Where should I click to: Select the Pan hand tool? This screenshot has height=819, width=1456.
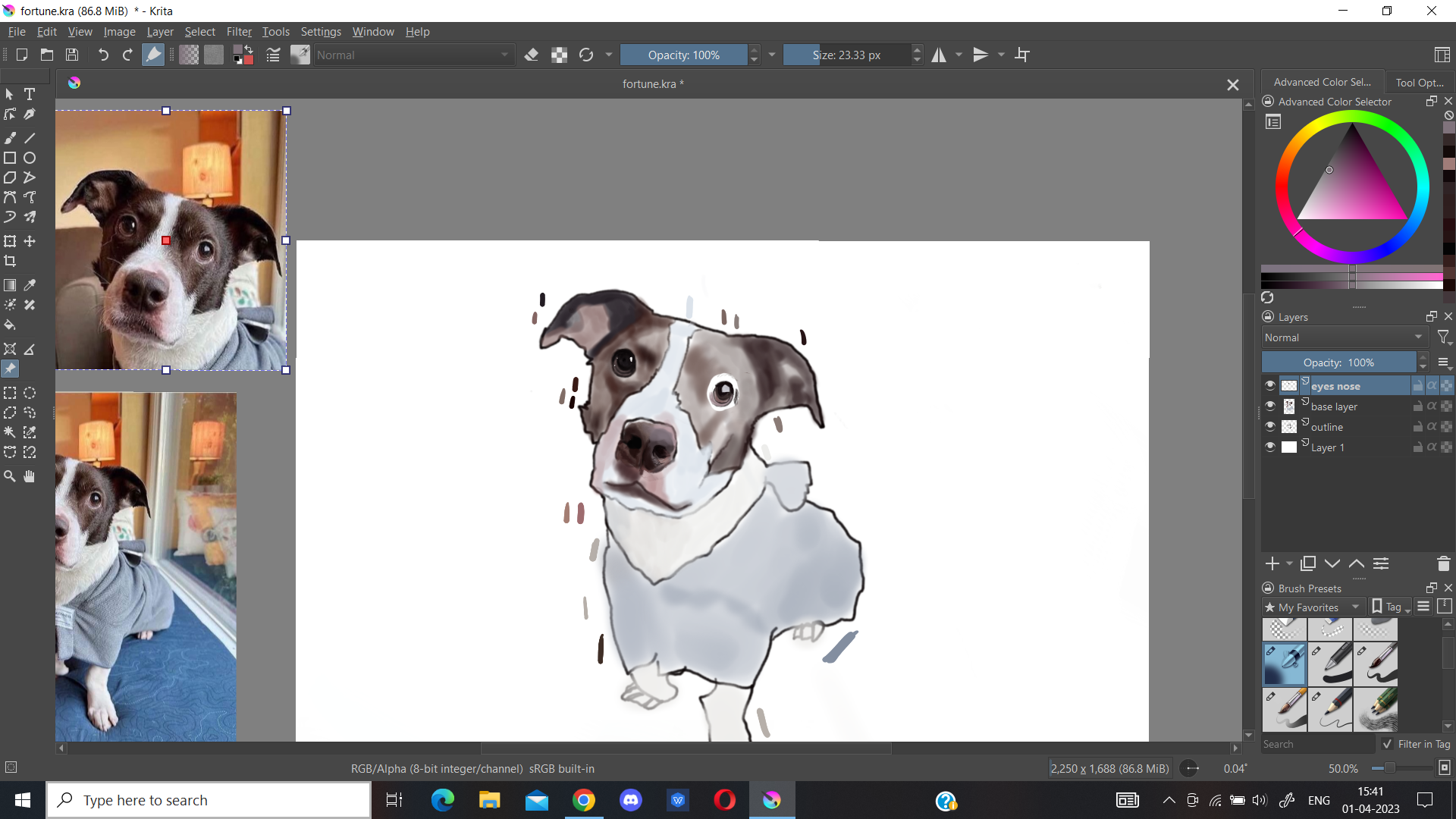[30, 476]
